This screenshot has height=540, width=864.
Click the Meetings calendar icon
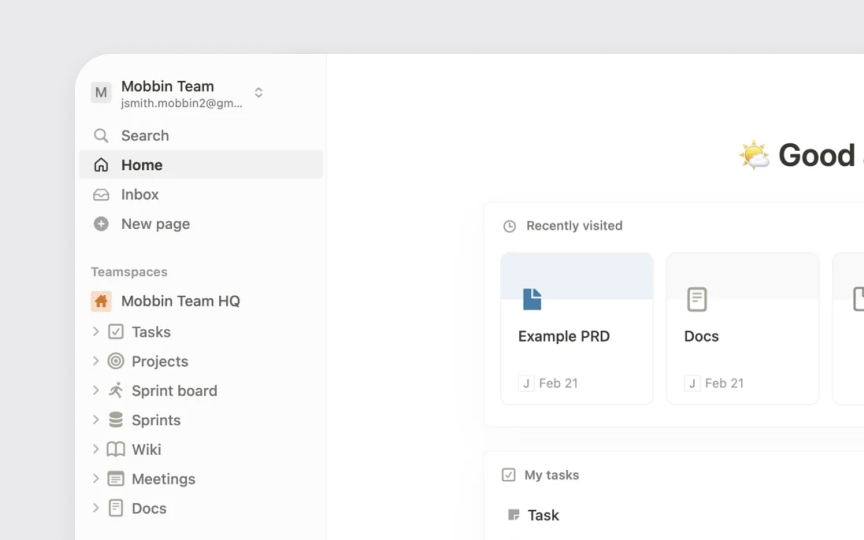point(116,479)
